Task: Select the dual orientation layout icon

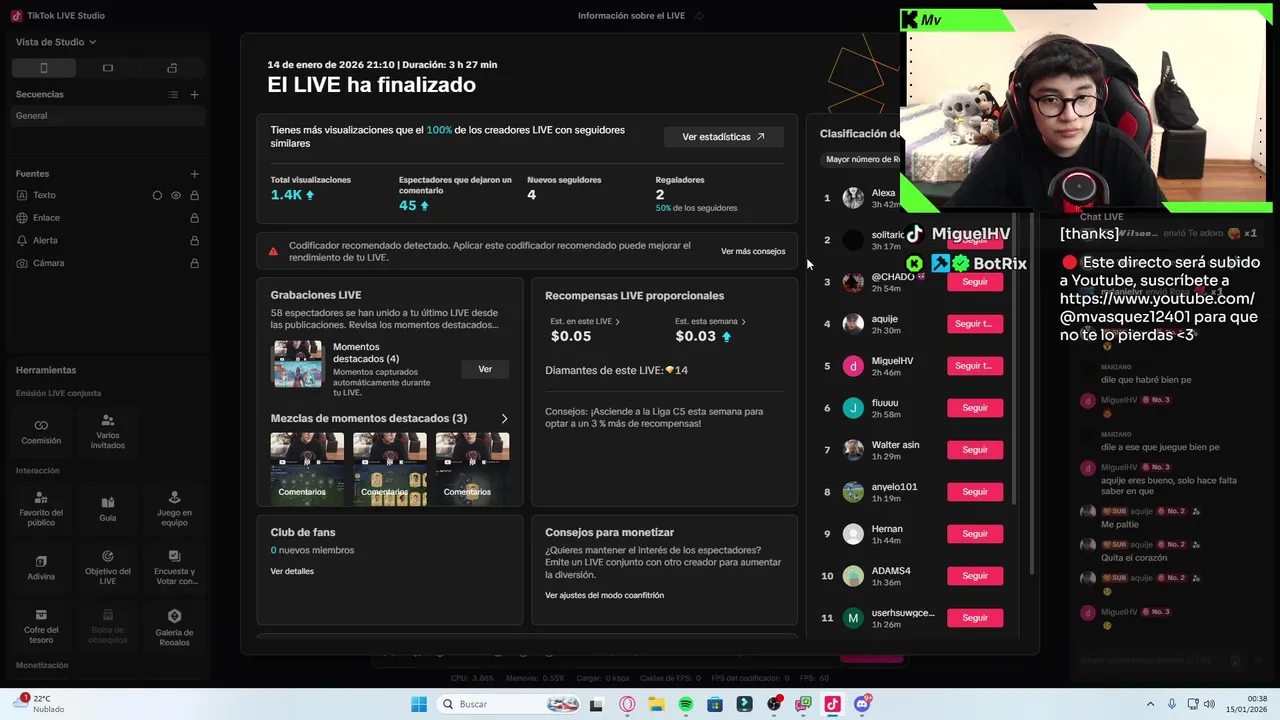Action: [x=172, y=68]
